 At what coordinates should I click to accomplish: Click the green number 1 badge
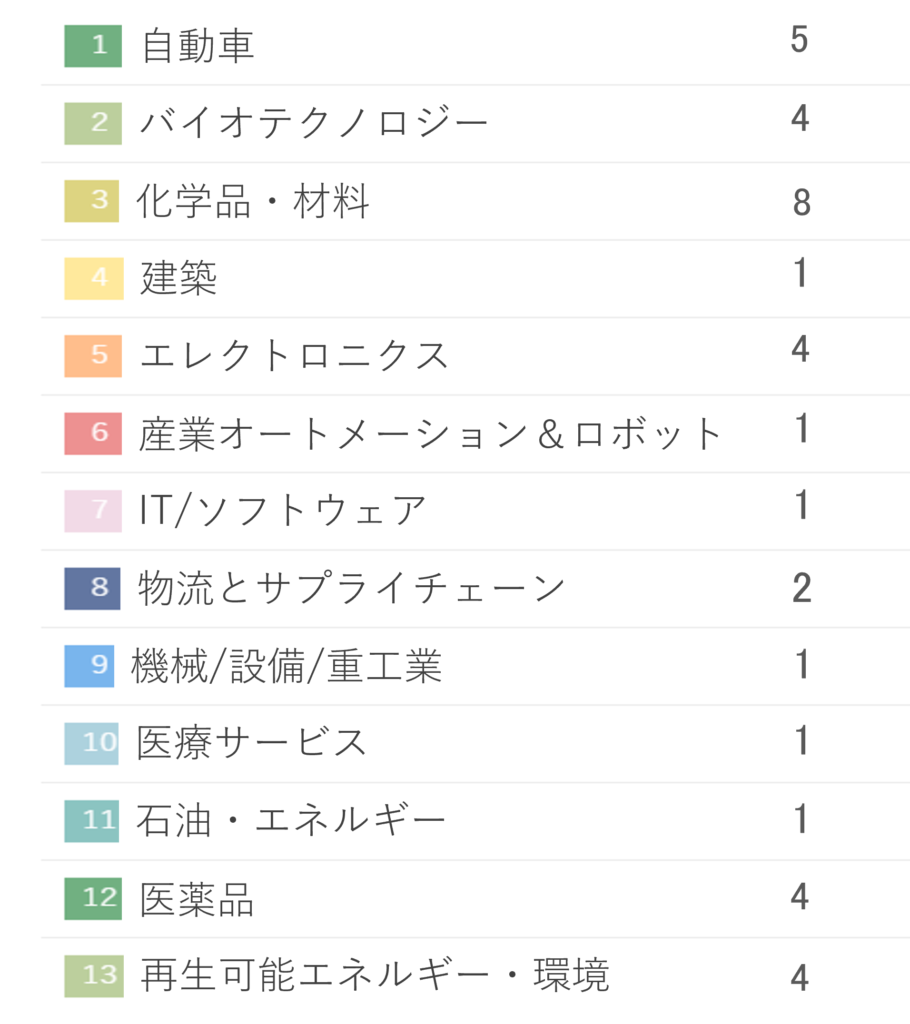click(93, 46)
